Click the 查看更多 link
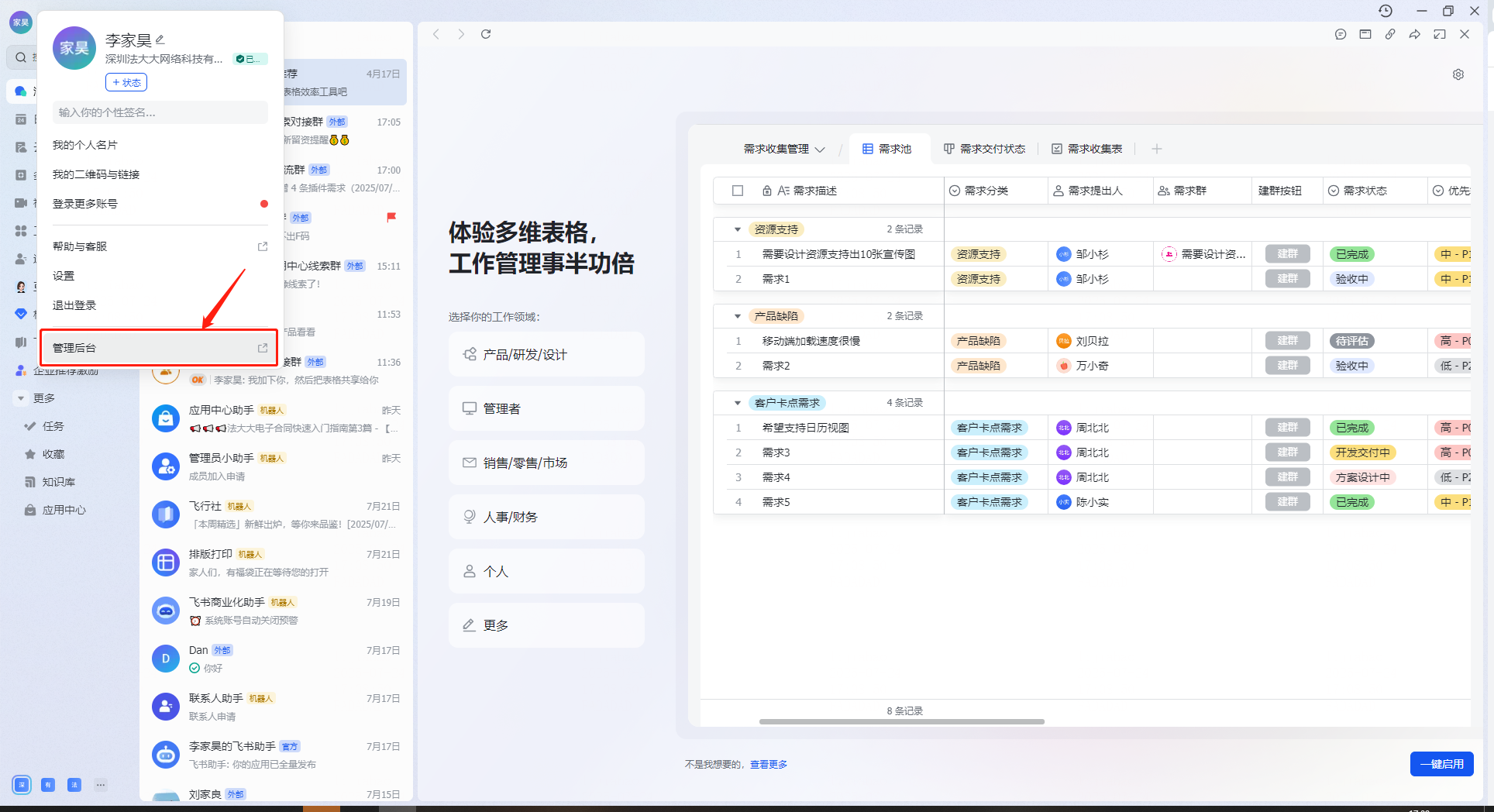Image resolution: width=1494 pixels, height=812 pixels. coord(769,765)
